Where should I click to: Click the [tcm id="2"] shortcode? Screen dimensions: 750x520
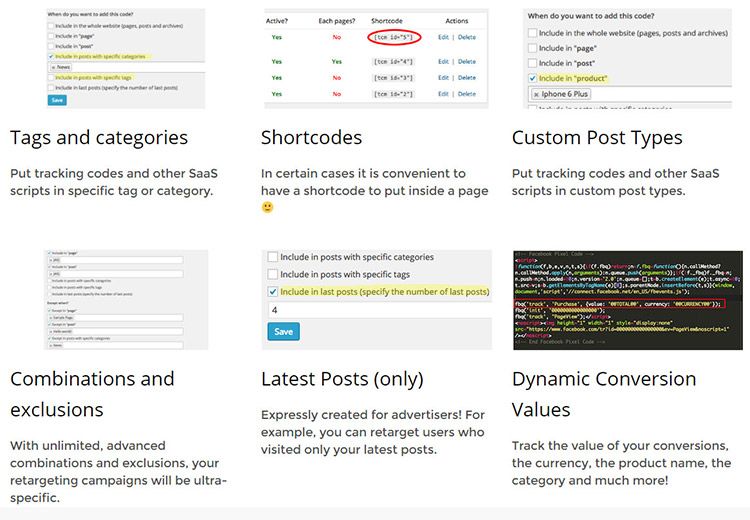coord(393,94)
